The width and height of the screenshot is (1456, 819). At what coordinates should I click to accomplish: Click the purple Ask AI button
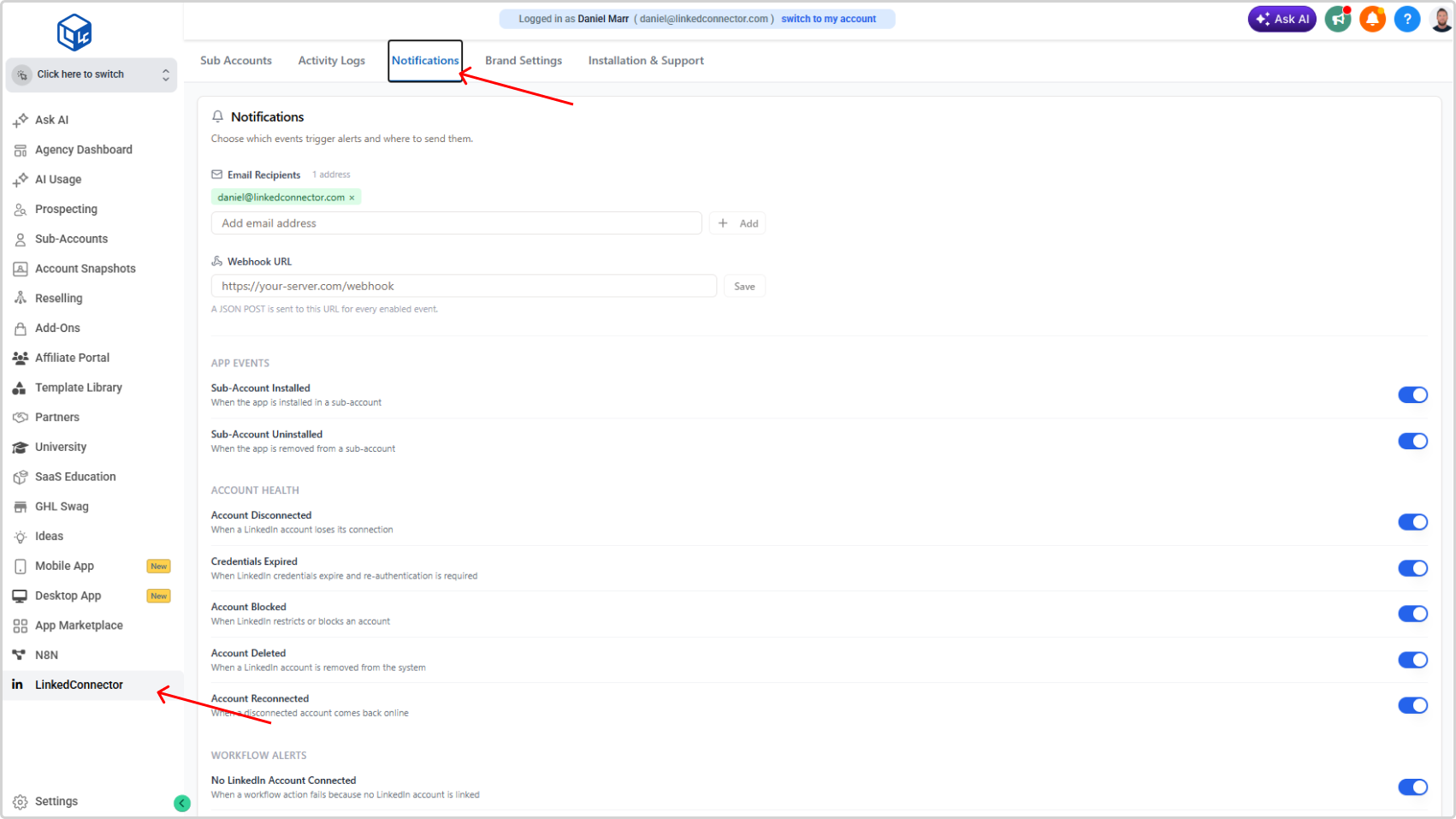(x=1281, y=19)
